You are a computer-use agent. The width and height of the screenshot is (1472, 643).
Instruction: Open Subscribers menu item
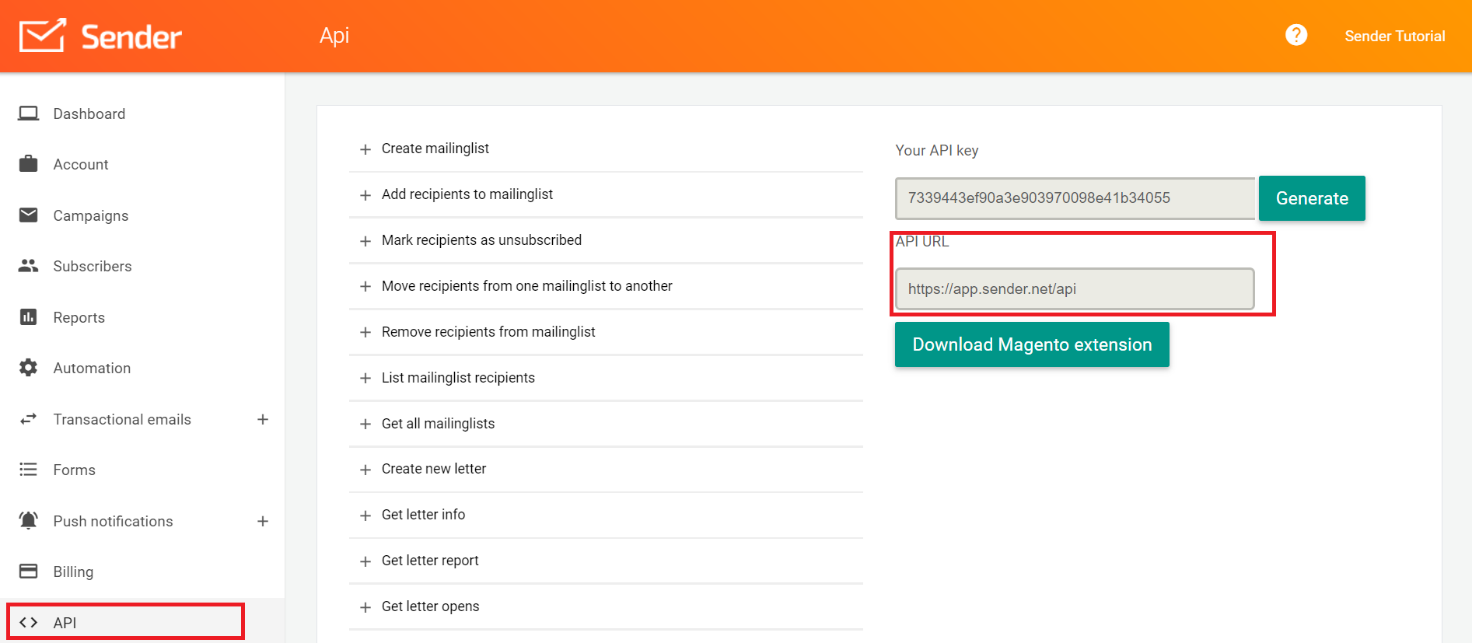coord(92,266)
